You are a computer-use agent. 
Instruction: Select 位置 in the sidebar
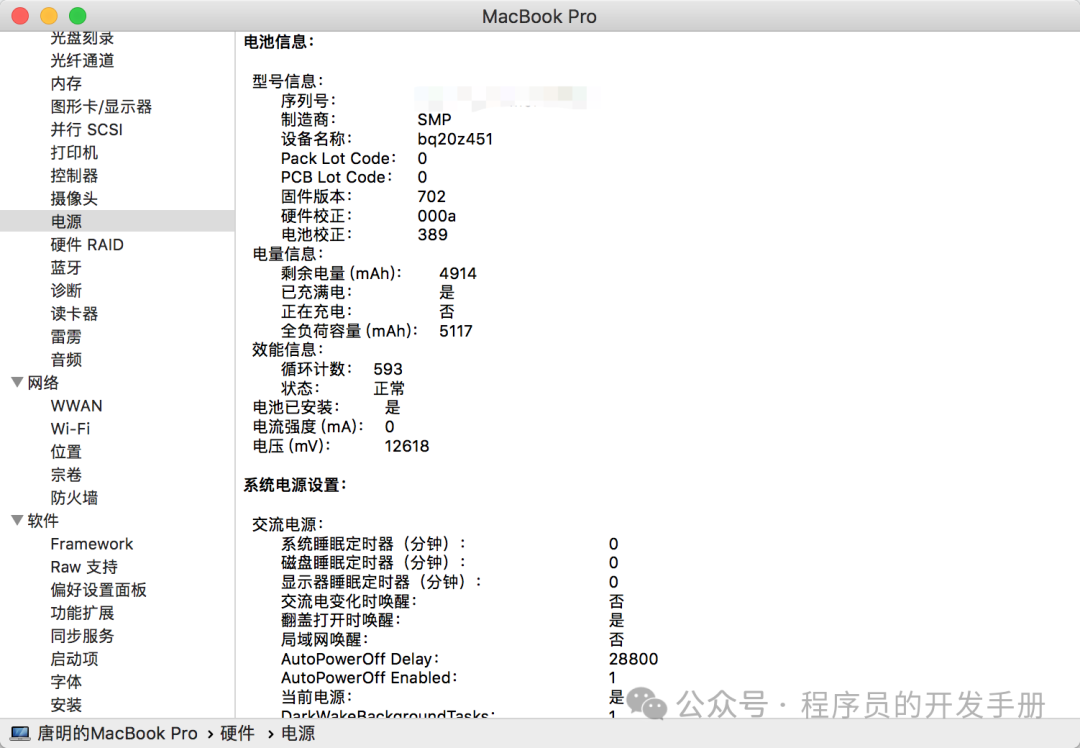point(66,452)
